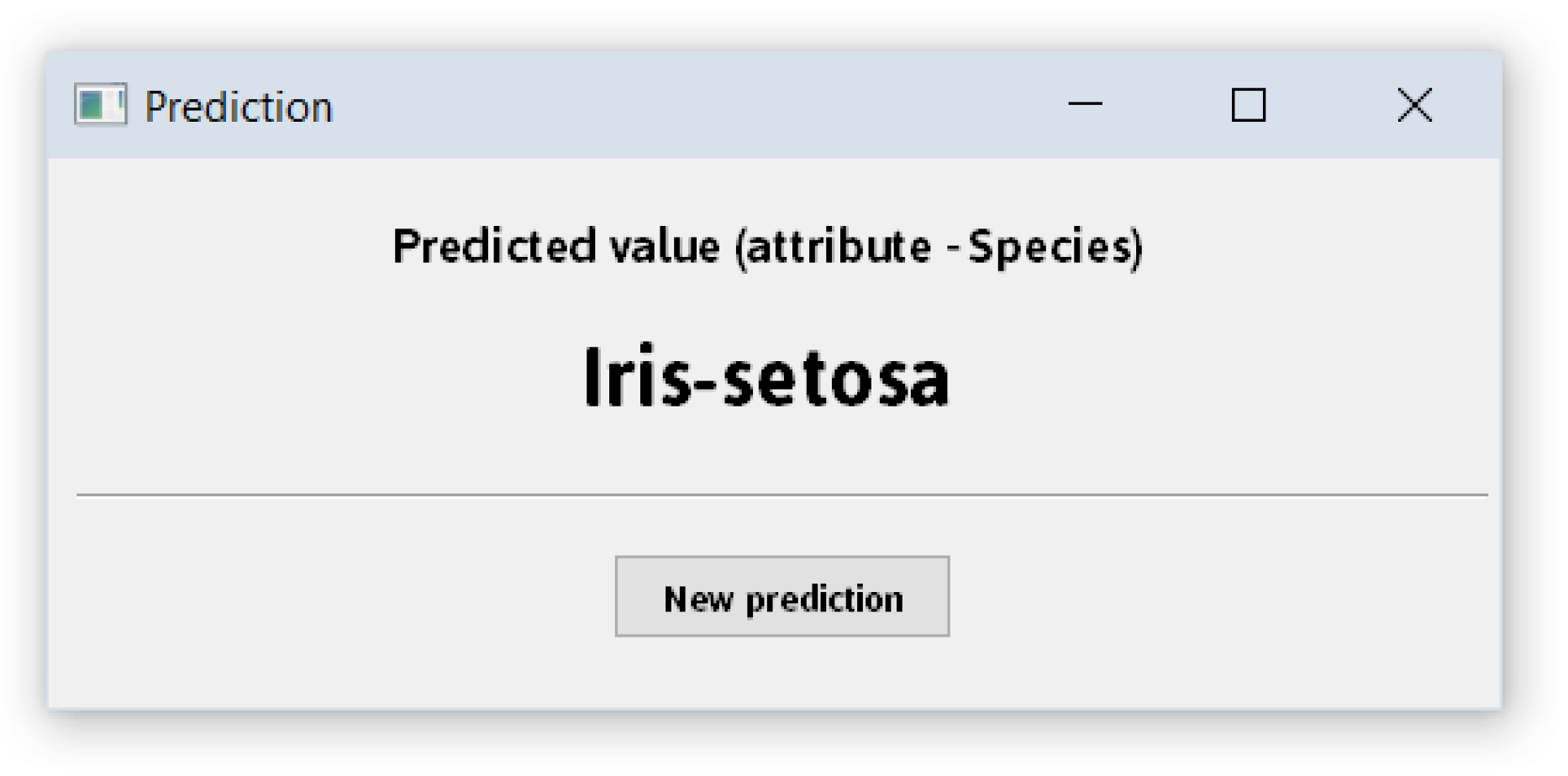The width and height of the screenshot is (1568, 776).
Task: Click the New prediction button
Action: point(781,597)
